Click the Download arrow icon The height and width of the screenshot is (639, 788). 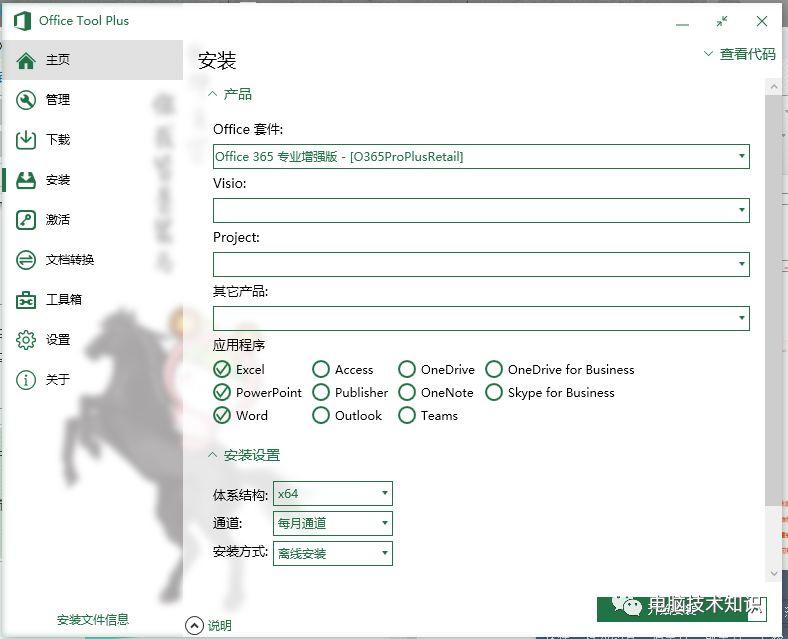point(26,140)
